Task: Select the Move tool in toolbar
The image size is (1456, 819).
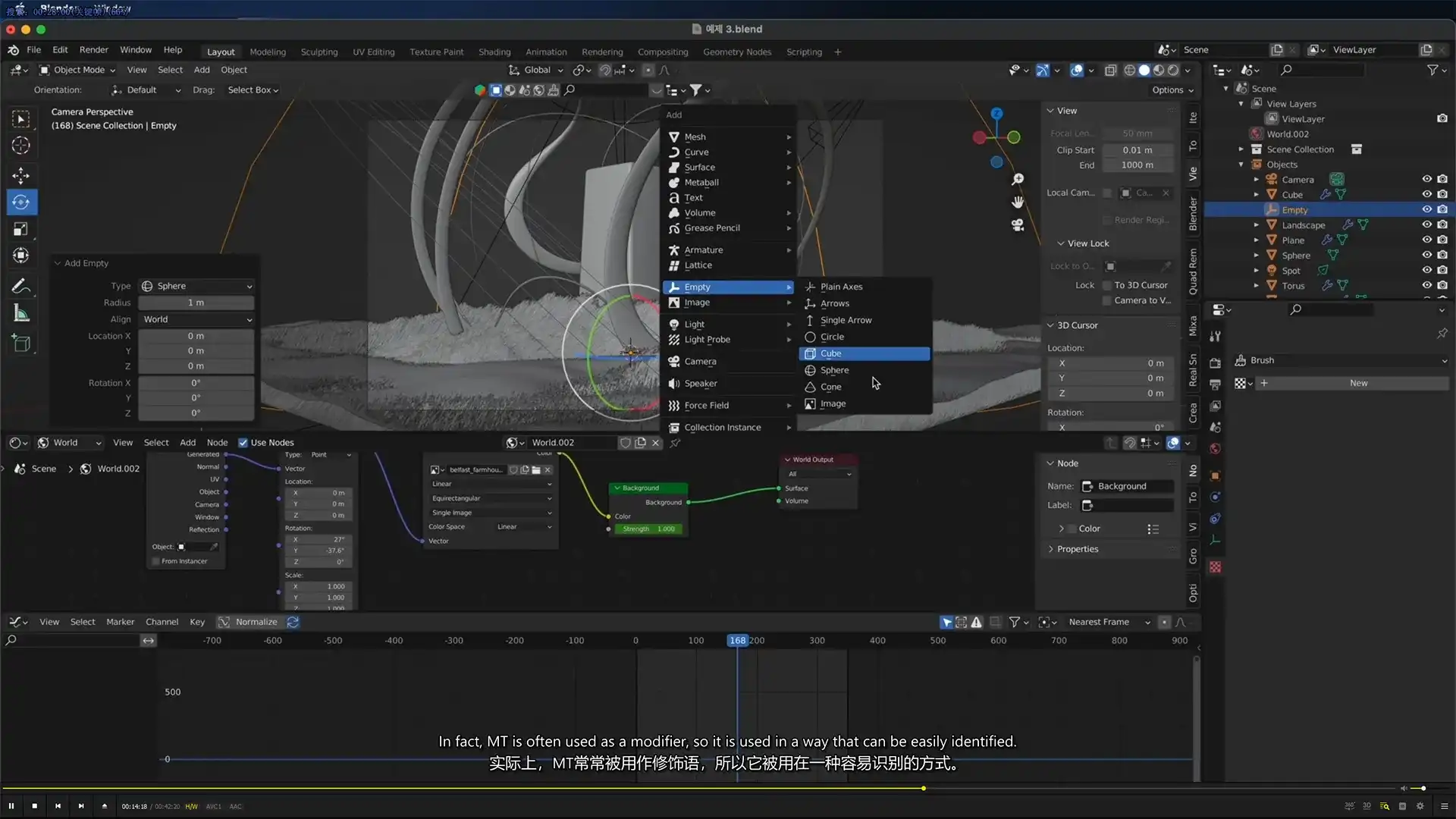Action: pos(20,176)
